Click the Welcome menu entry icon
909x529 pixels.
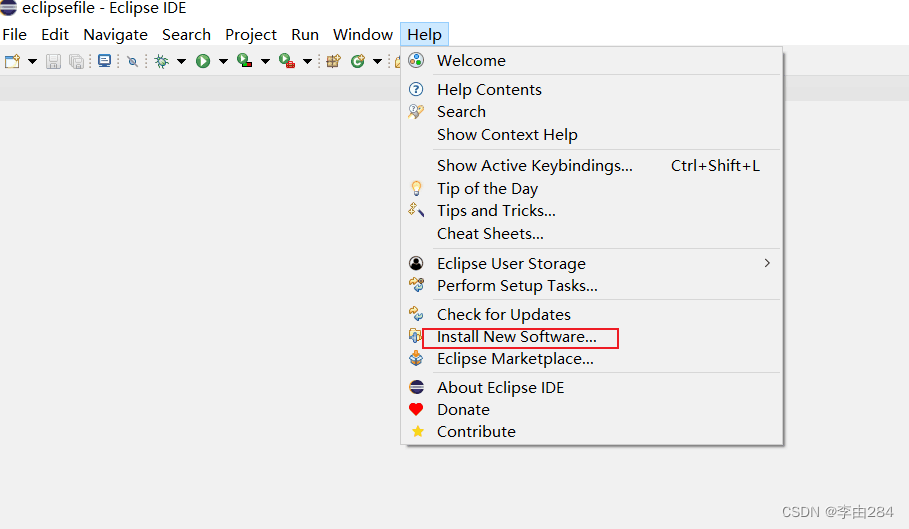pos(416,60)
